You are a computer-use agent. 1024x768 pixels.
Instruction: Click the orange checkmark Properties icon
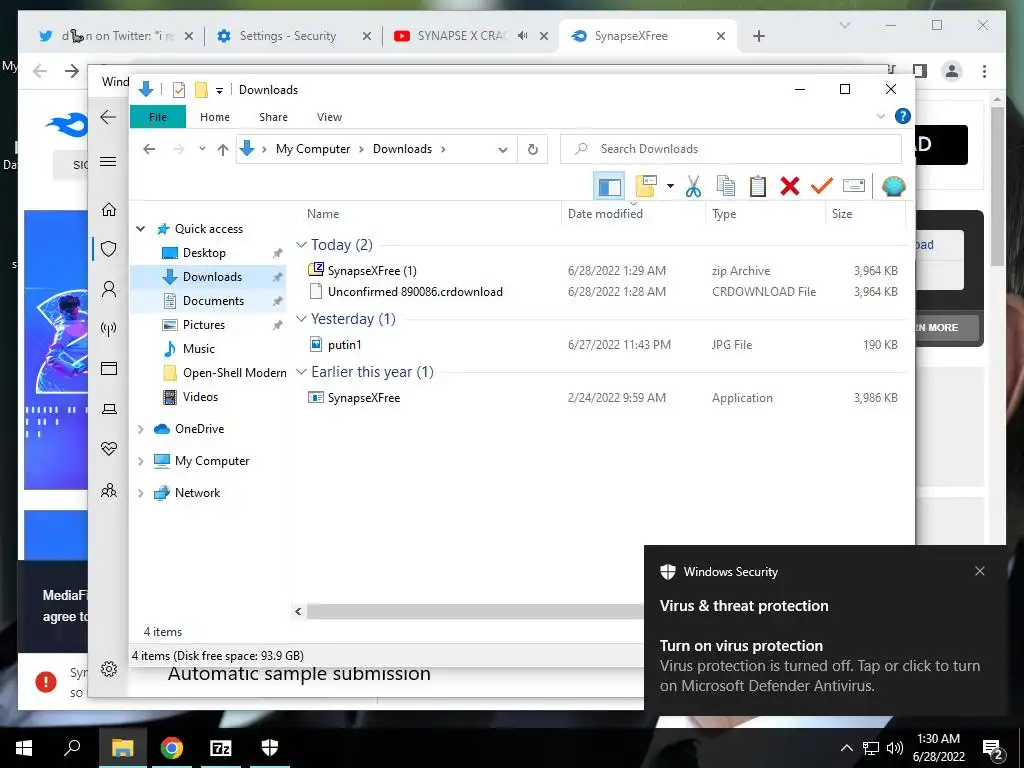822,187
